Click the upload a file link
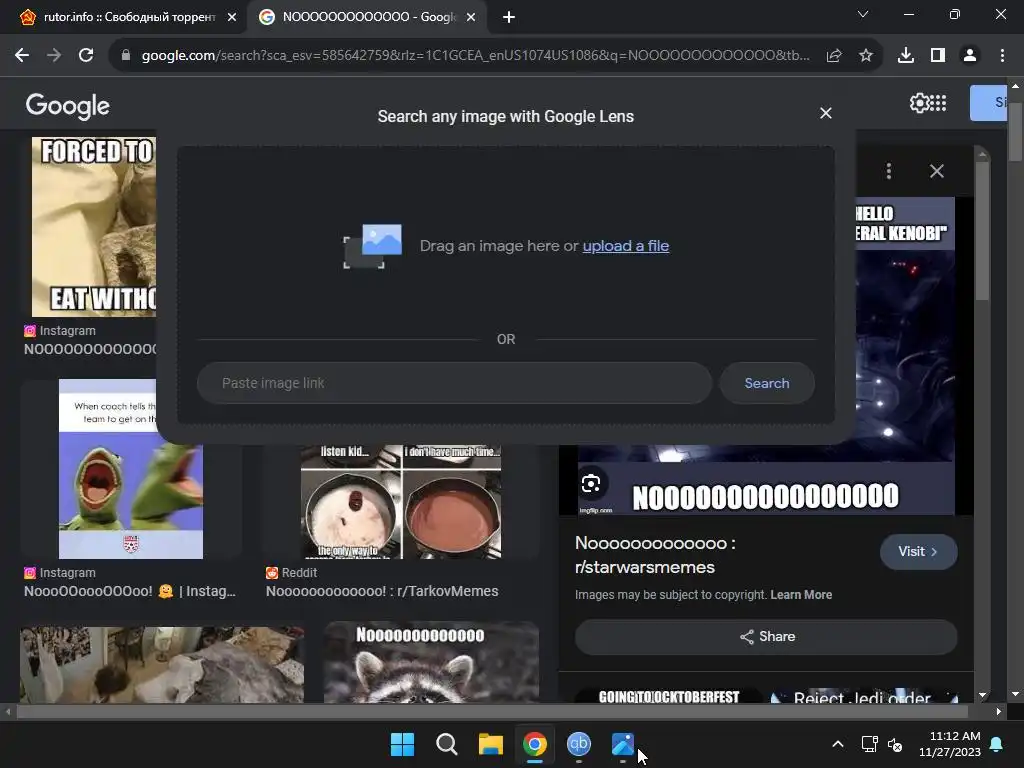1024x768 pixels. tap(626, 246)
